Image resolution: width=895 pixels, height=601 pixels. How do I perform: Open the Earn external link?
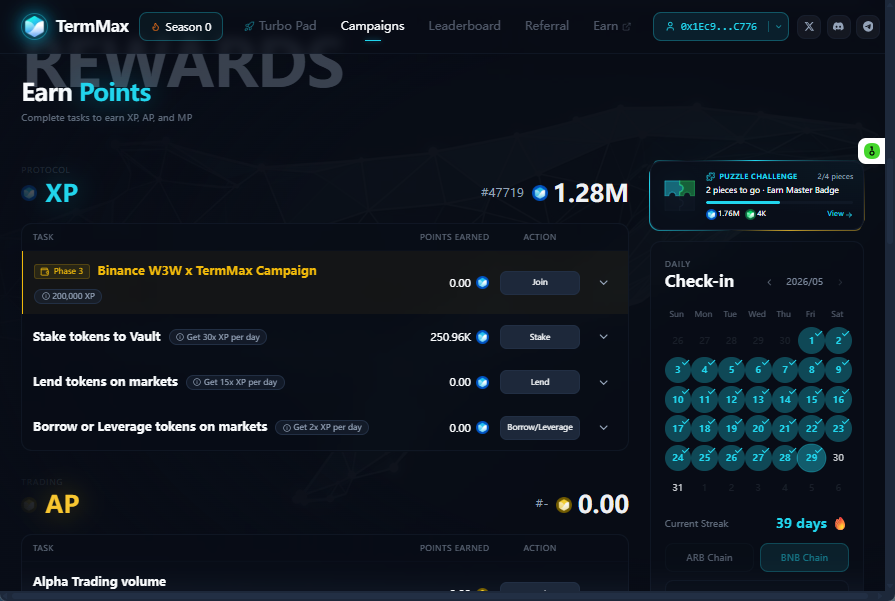pos(612,26)
